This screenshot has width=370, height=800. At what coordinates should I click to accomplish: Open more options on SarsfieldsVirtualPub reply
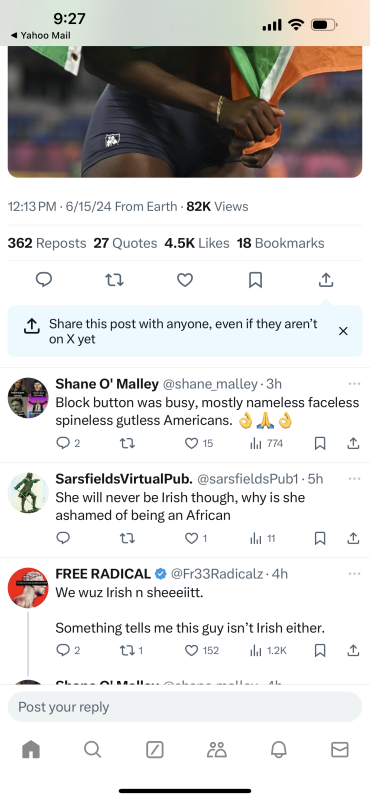[x=354, y=479]
